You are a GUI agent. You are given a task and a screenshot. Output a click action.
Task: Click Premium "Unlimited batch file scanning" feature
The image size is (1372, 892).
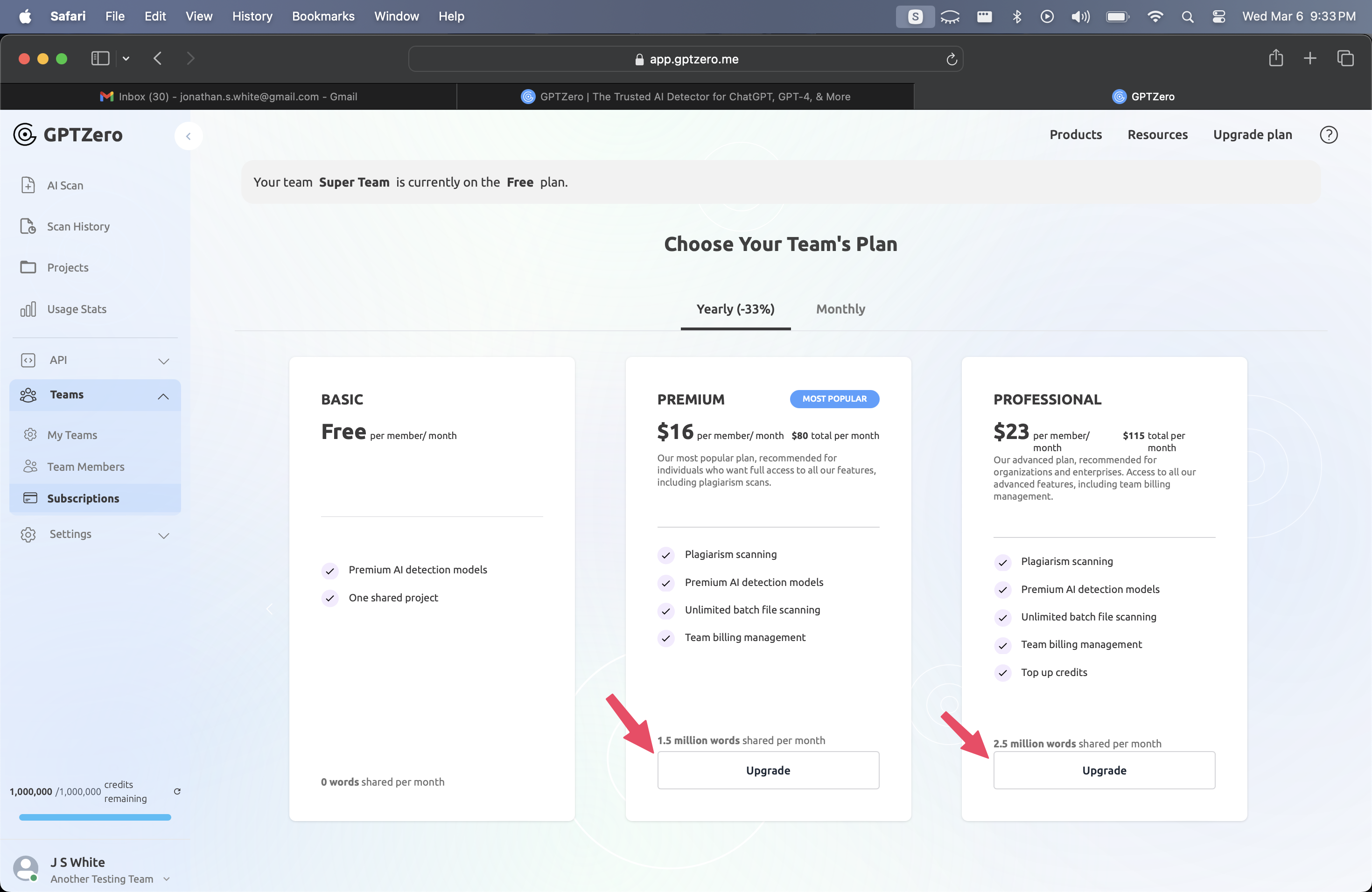(x=752, y=610)
